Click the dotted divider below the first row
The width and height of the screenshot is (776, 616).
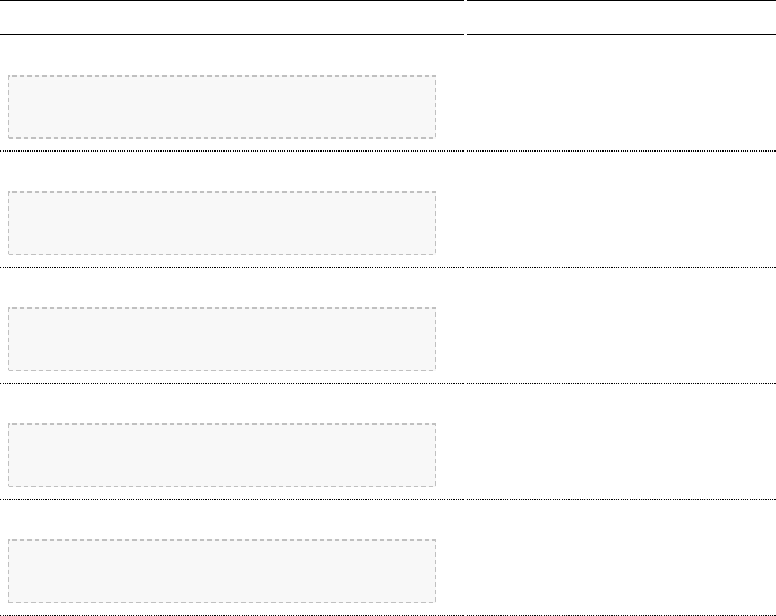click(x=232, y=151)
